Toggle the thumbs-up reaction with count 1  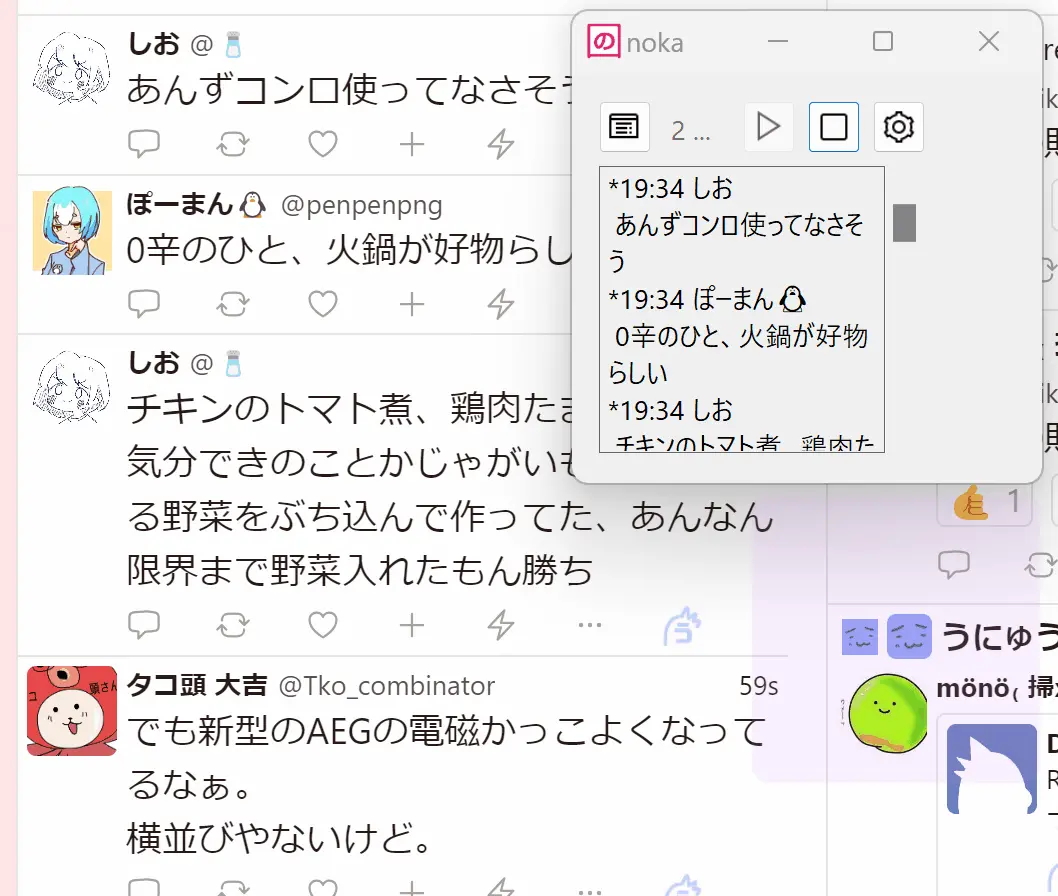click(984, 501)
